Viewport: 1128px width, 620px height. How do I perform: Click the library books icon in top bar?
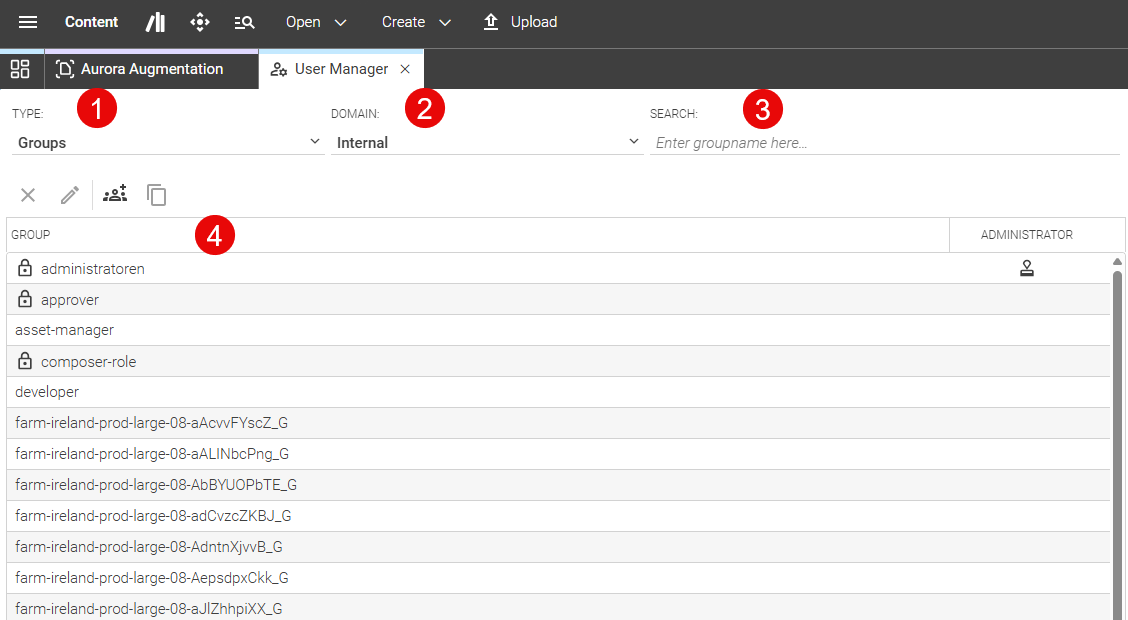(155, 22)
